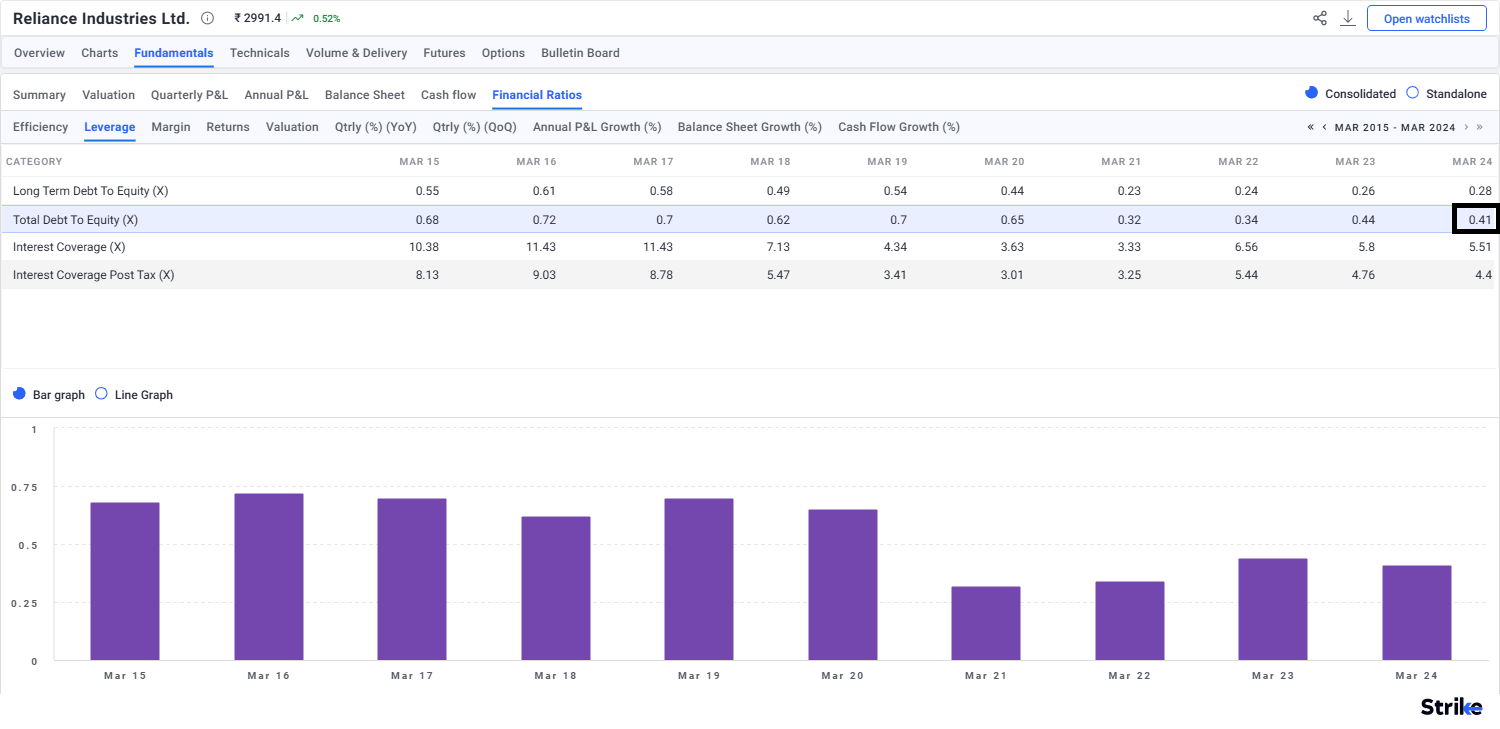Select Long Term Debt To Equity (X) row
The width and height of the screenshot is (1500, 729).
[750, 190]
